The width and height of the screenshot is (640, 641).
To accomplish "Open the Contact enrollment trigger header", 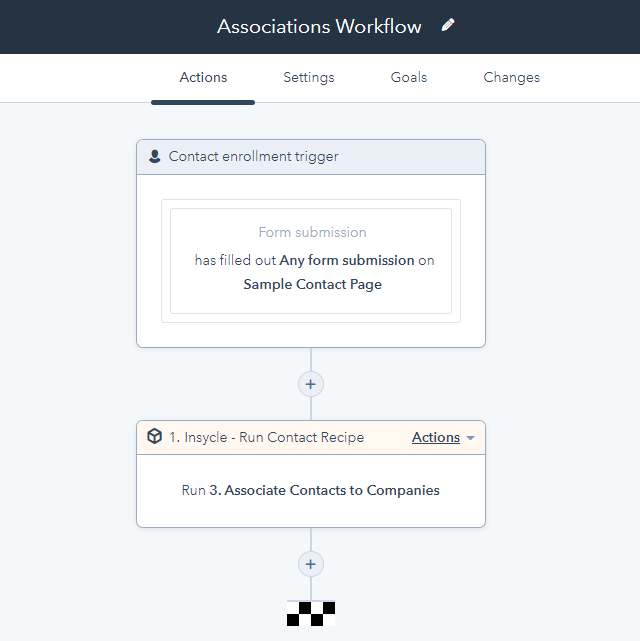I will pos(311,157).
